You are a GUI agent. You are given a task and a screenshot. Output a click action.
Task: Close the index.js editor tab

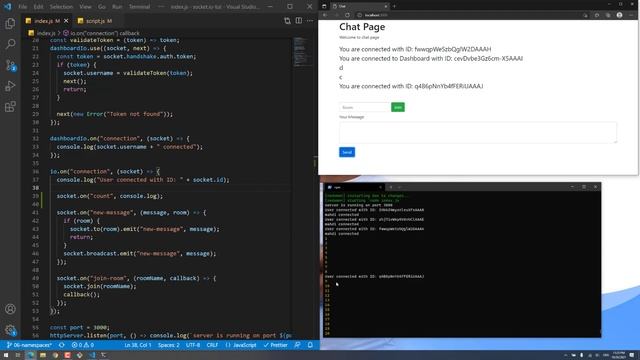click(66, 21)
